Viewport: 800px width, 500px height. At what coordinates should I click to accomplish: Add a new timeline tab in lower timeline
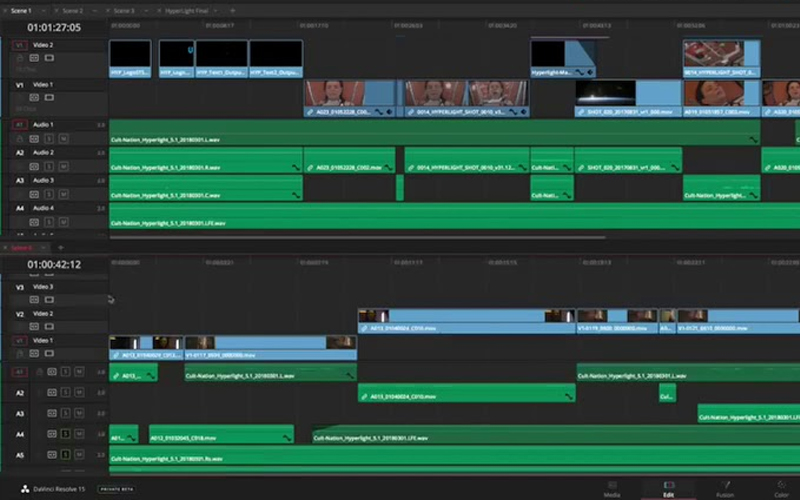(x=61, y=247)
